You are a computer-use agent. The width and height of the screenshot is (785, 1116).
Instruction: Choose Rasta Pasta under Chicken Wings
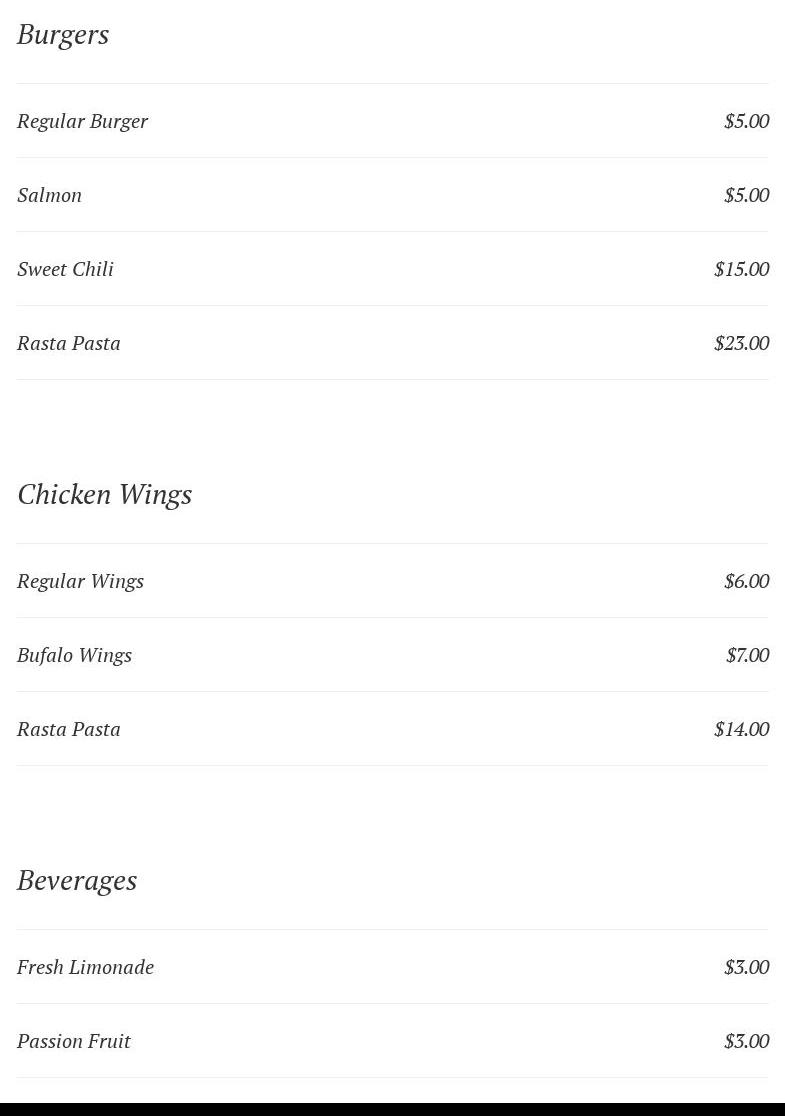[68, 729]
